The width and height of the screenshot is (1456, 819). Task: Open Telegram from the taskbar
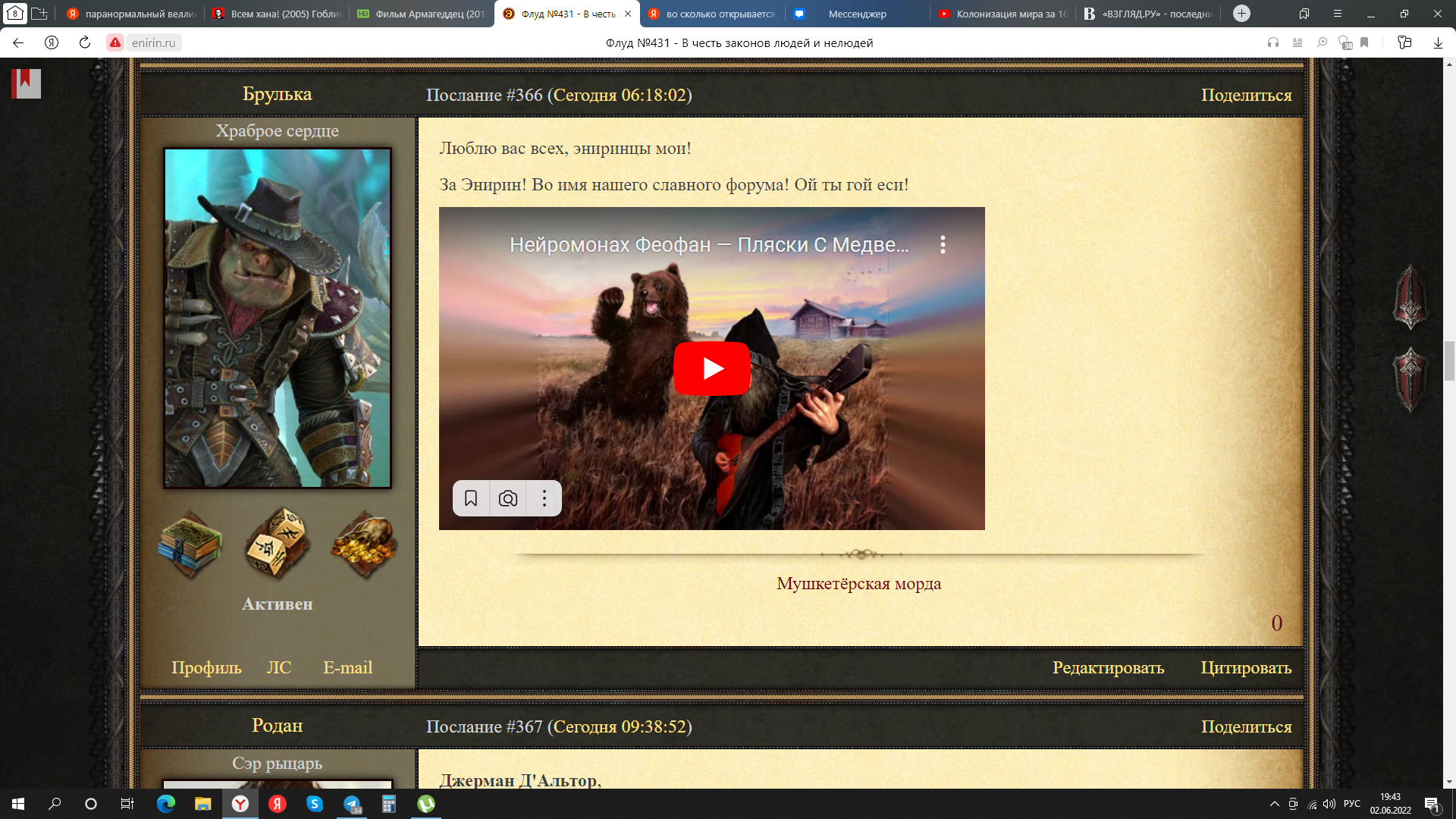click(x=353, y=804)
